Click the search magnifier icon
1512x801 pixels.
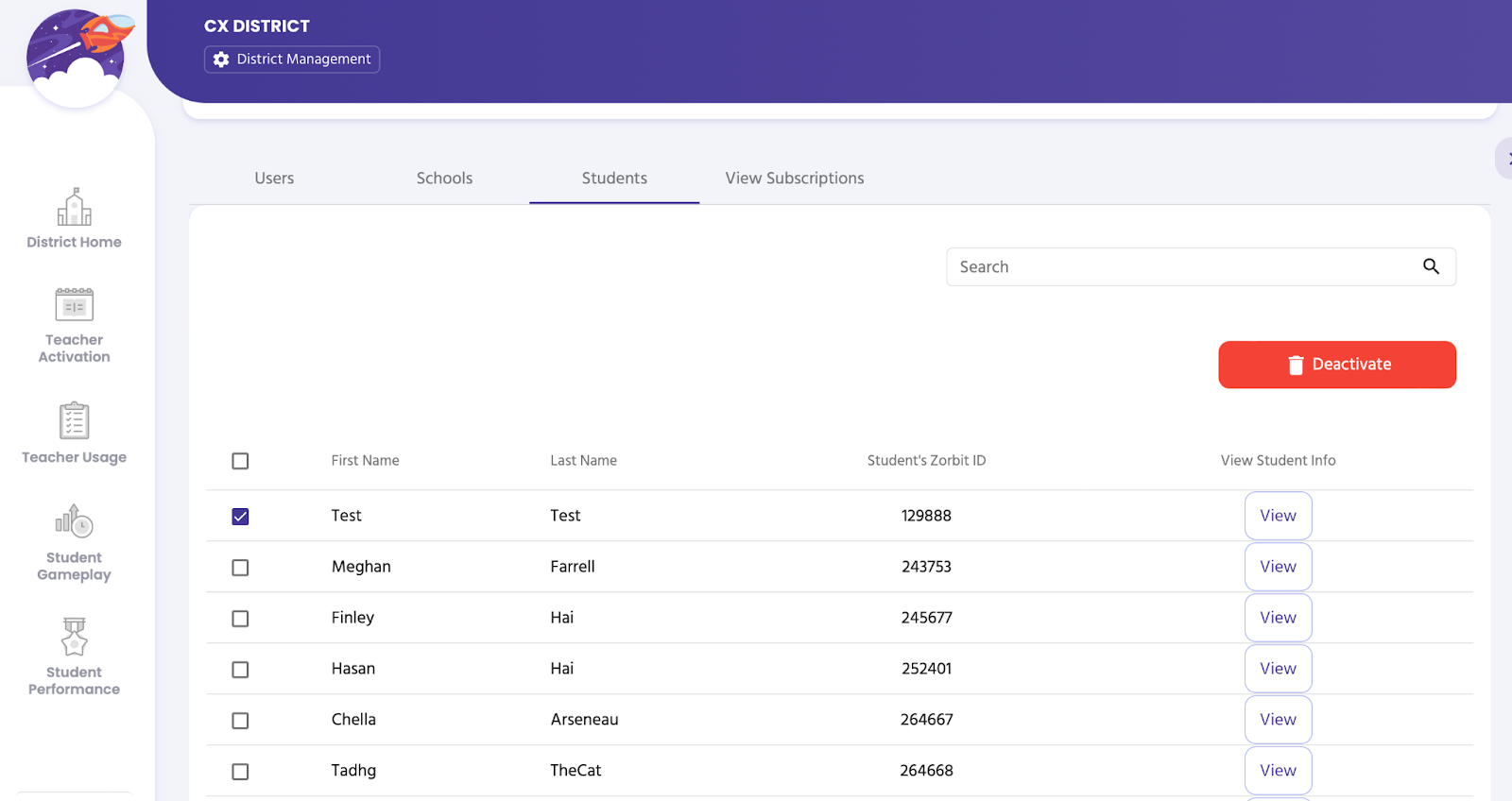[x=1431, y=266]
